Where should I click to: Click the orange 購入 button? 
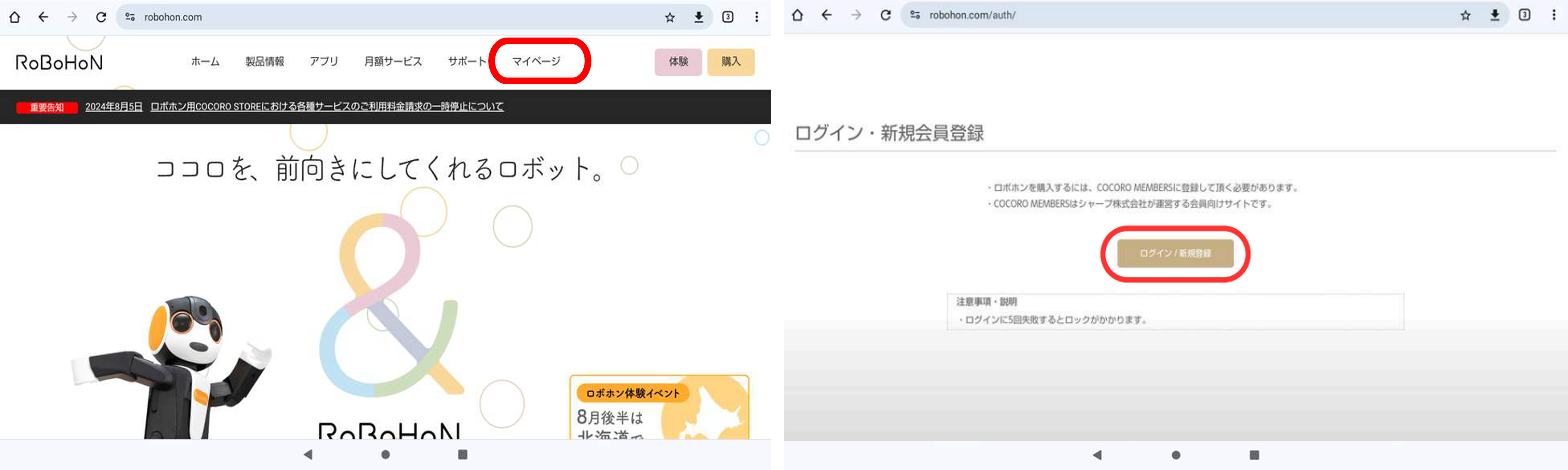[731, 62]
